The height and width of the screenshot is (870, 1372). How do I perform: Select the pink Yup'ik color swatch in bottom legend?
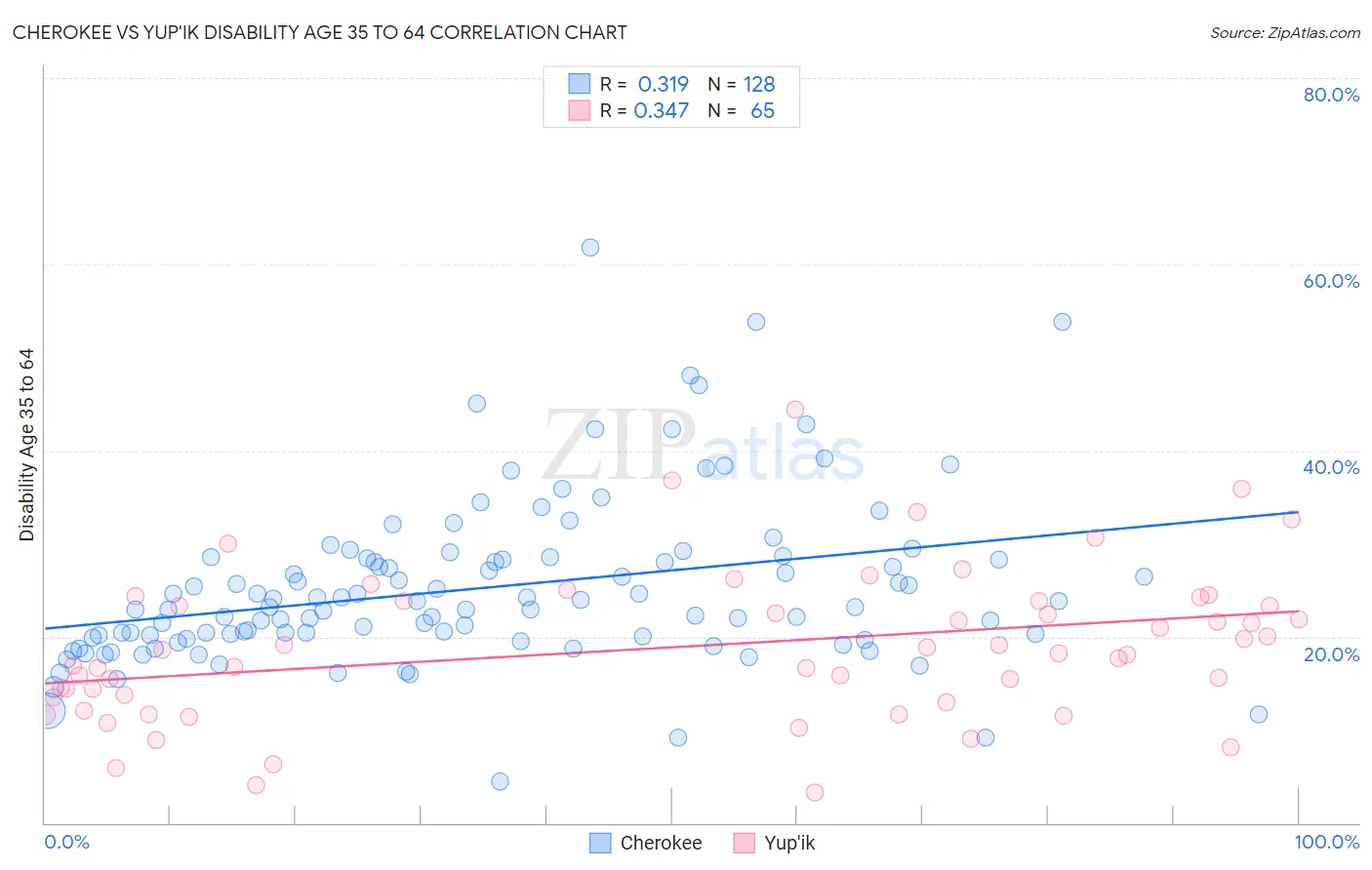coord(745,843)
